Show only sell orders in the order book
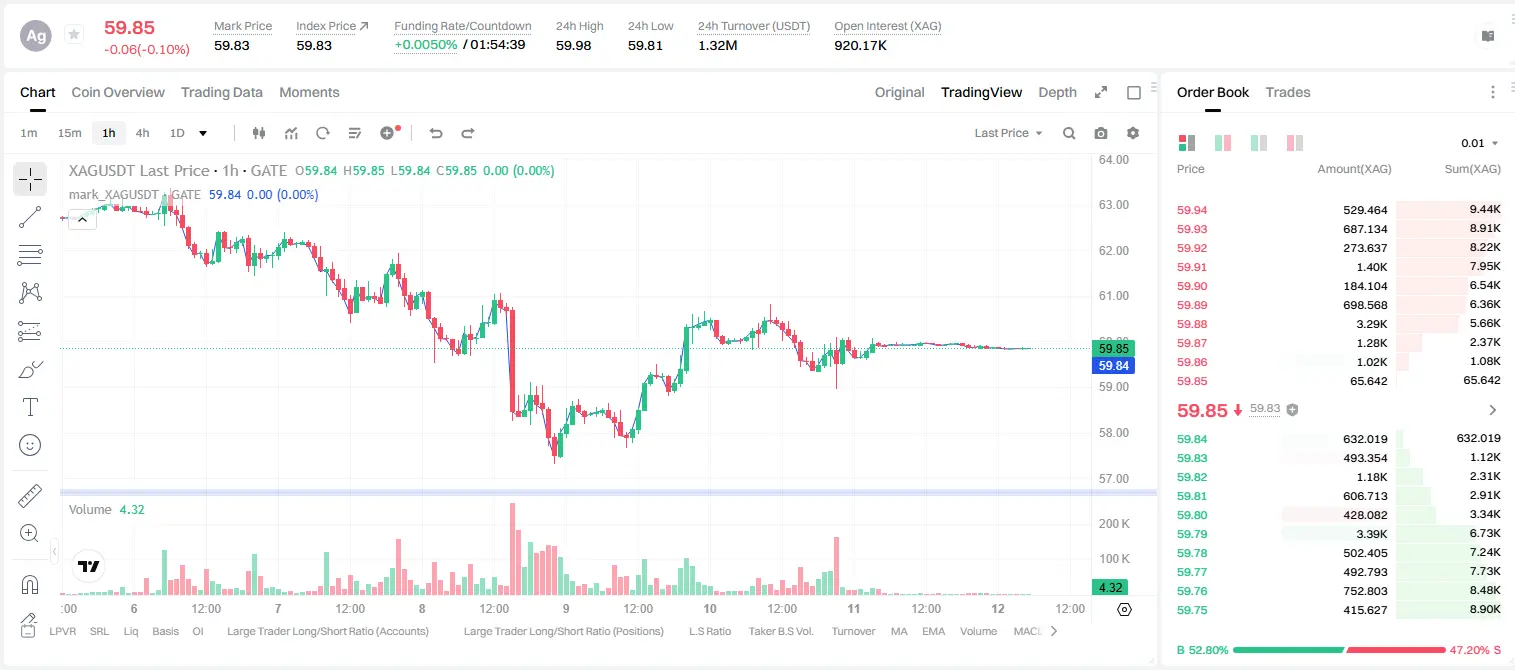 tap(1294, 143)
